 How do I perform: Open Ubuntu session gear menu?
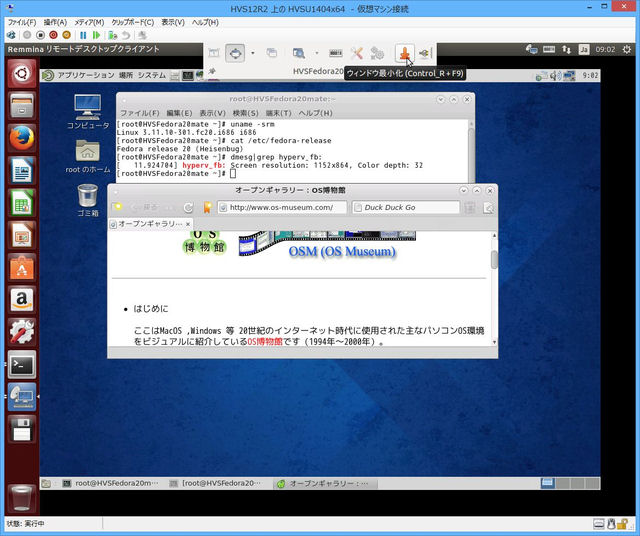[627, 49]
